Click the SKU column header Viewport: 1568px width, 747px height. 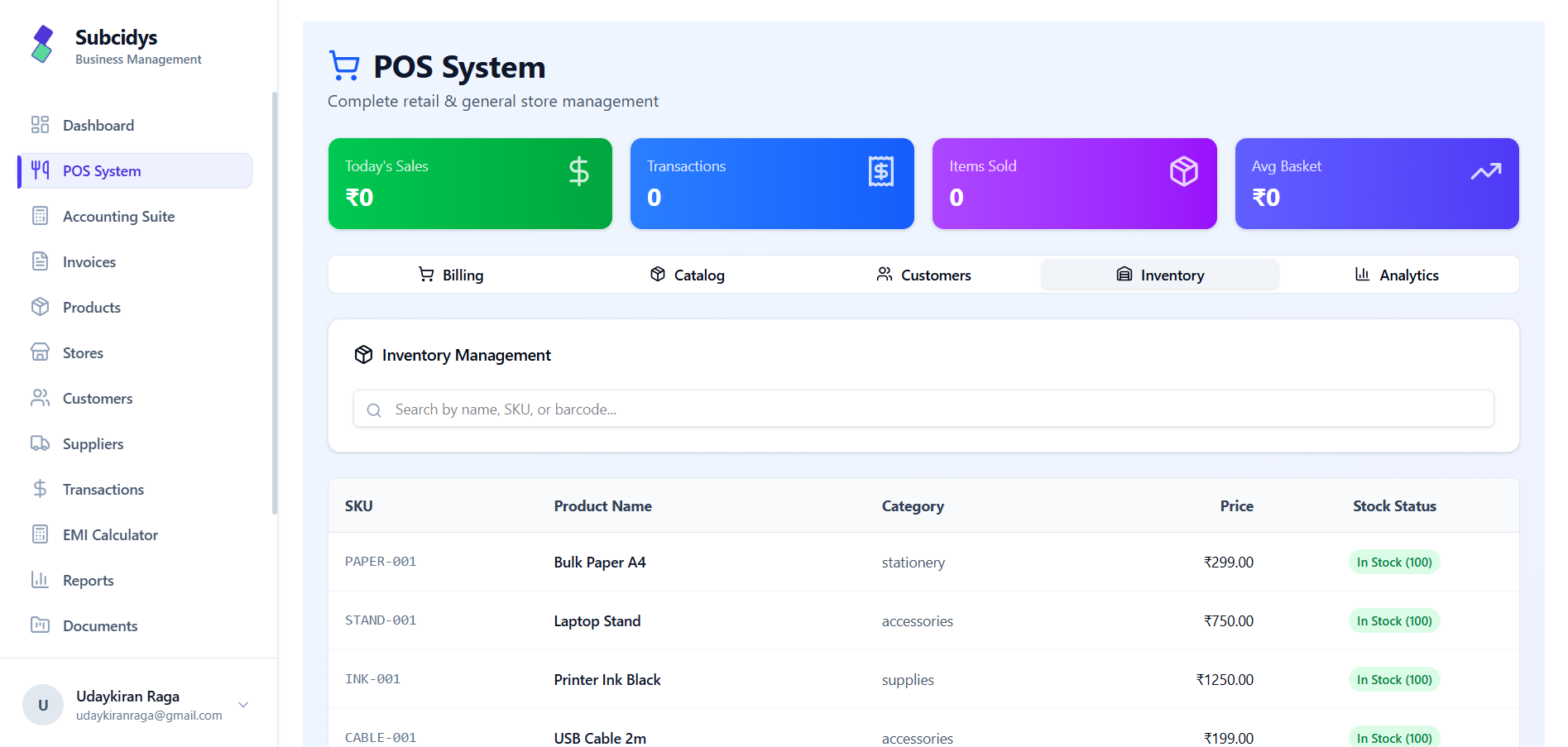(358, 505)
